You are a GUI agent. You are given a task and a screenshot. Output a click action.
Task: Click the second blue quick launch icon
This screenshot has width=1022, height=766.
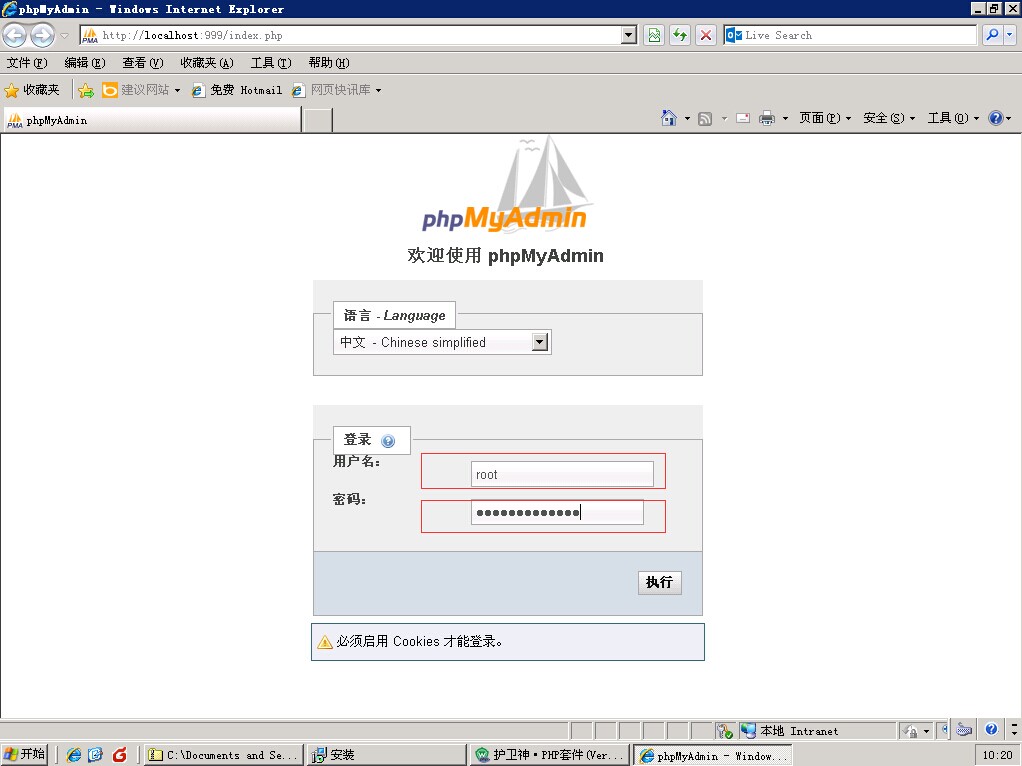click(96, 755)
